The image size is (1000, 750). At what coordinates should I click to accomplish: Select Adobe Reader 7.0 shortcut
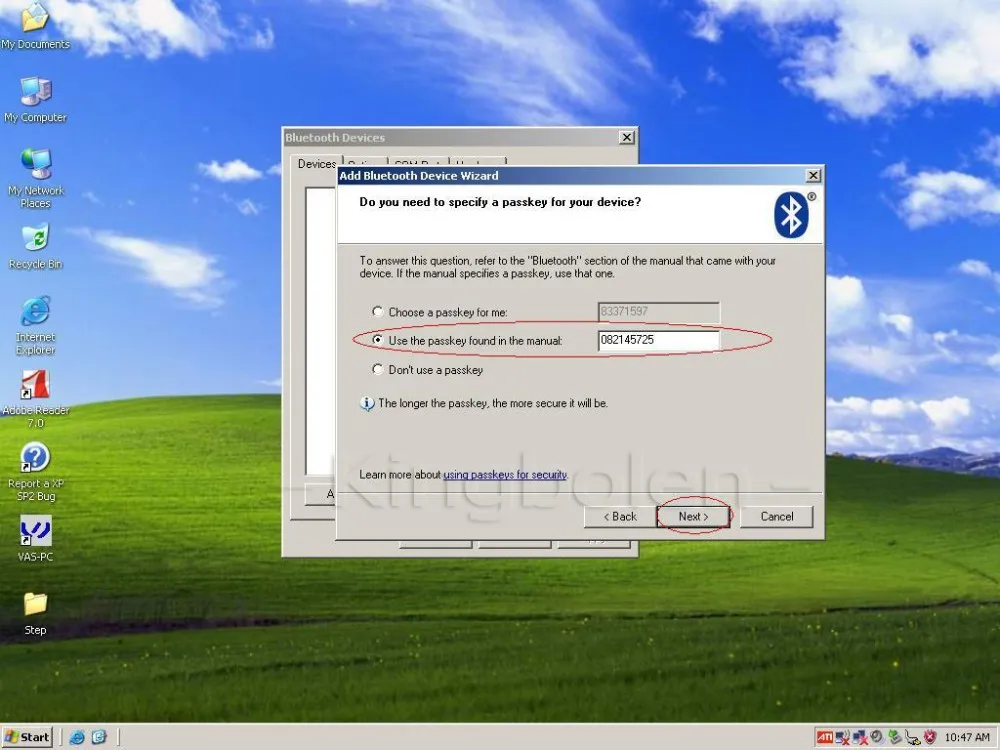click(x=35, y=399)
